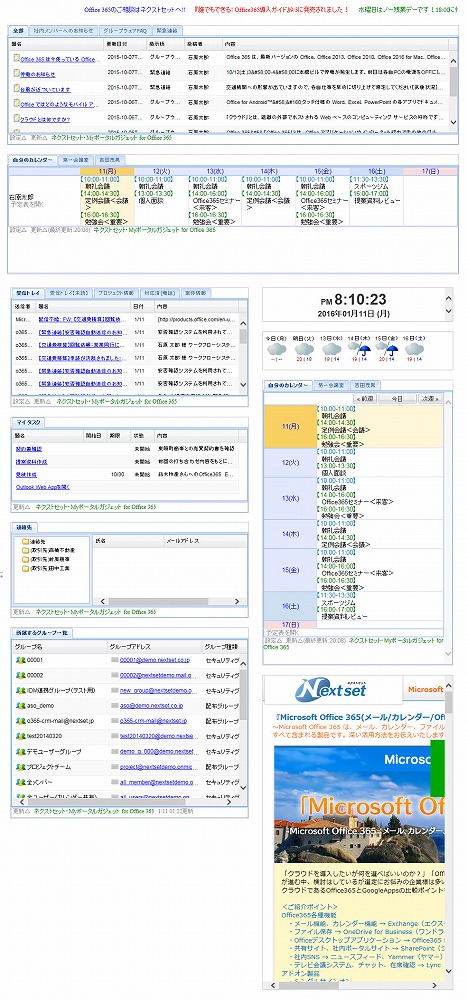Click 更新 under the マイタスク widget
467x1000 pixels.
pos(21,507)
